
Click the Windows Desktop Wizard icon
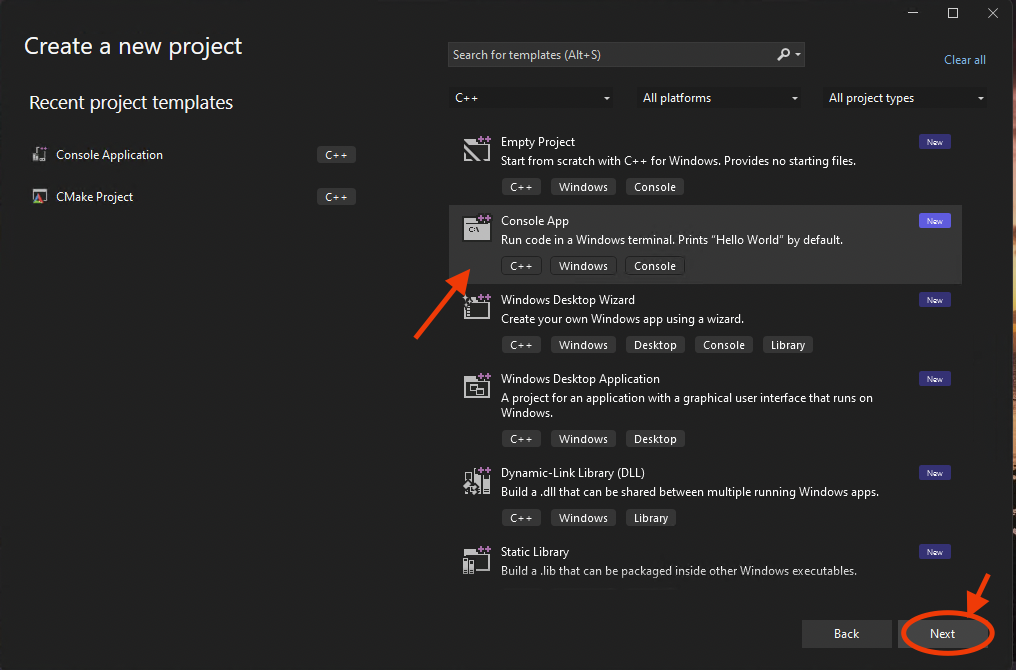(477, 306)
